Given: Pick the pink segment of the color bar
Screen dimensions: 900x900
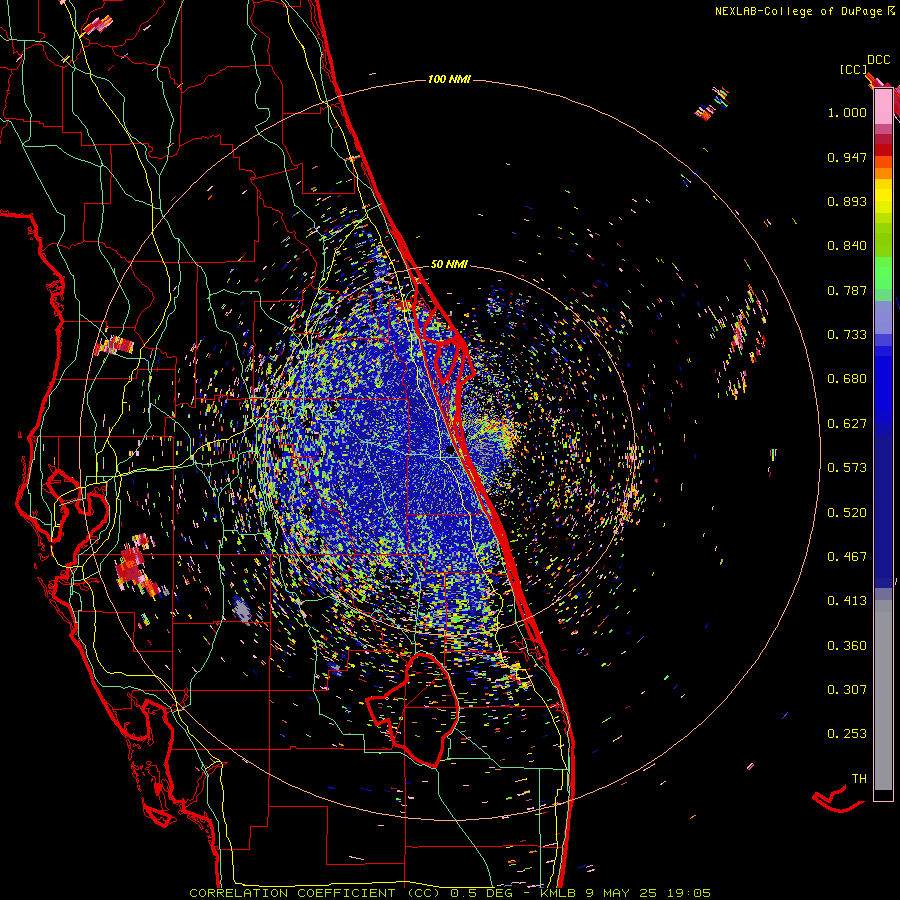Looking at the screenshot, I should [883, 106].
